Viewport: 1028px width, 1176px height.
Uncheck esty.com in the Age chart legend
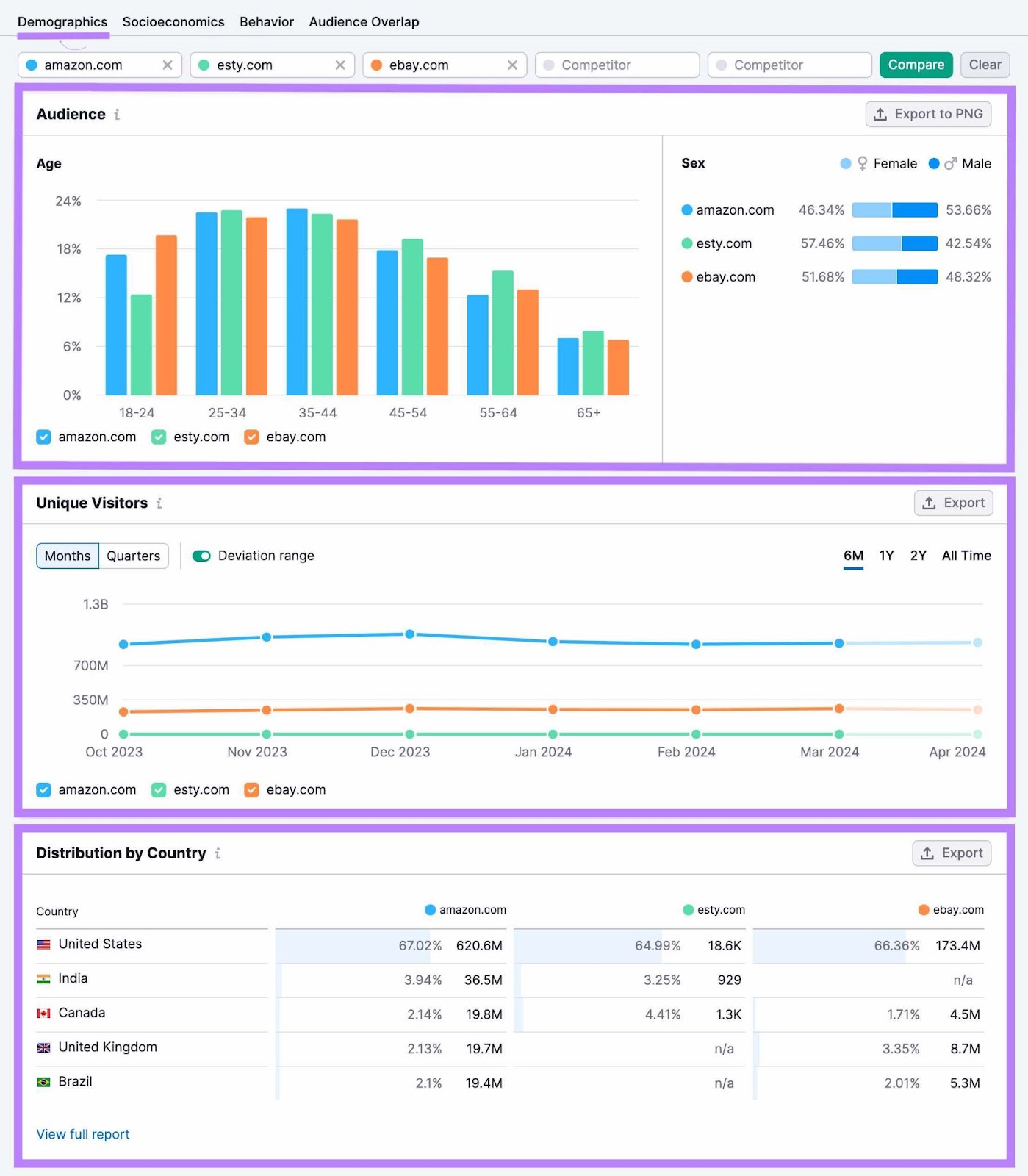(x=159, y=437)
